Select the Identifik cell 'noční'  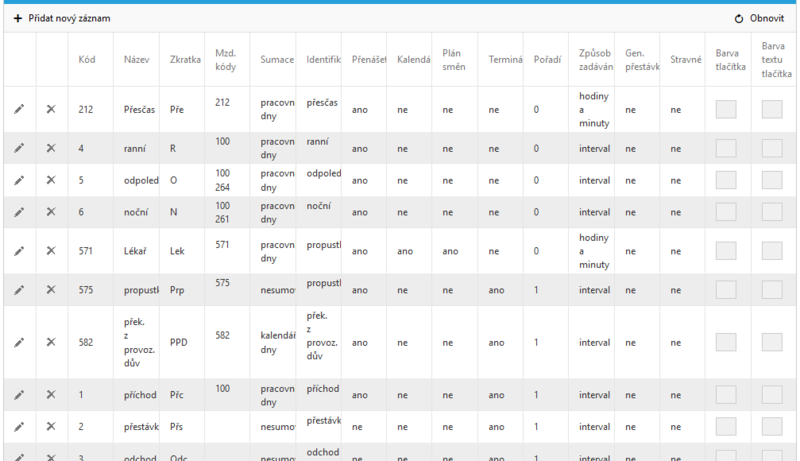pos(318,206)
